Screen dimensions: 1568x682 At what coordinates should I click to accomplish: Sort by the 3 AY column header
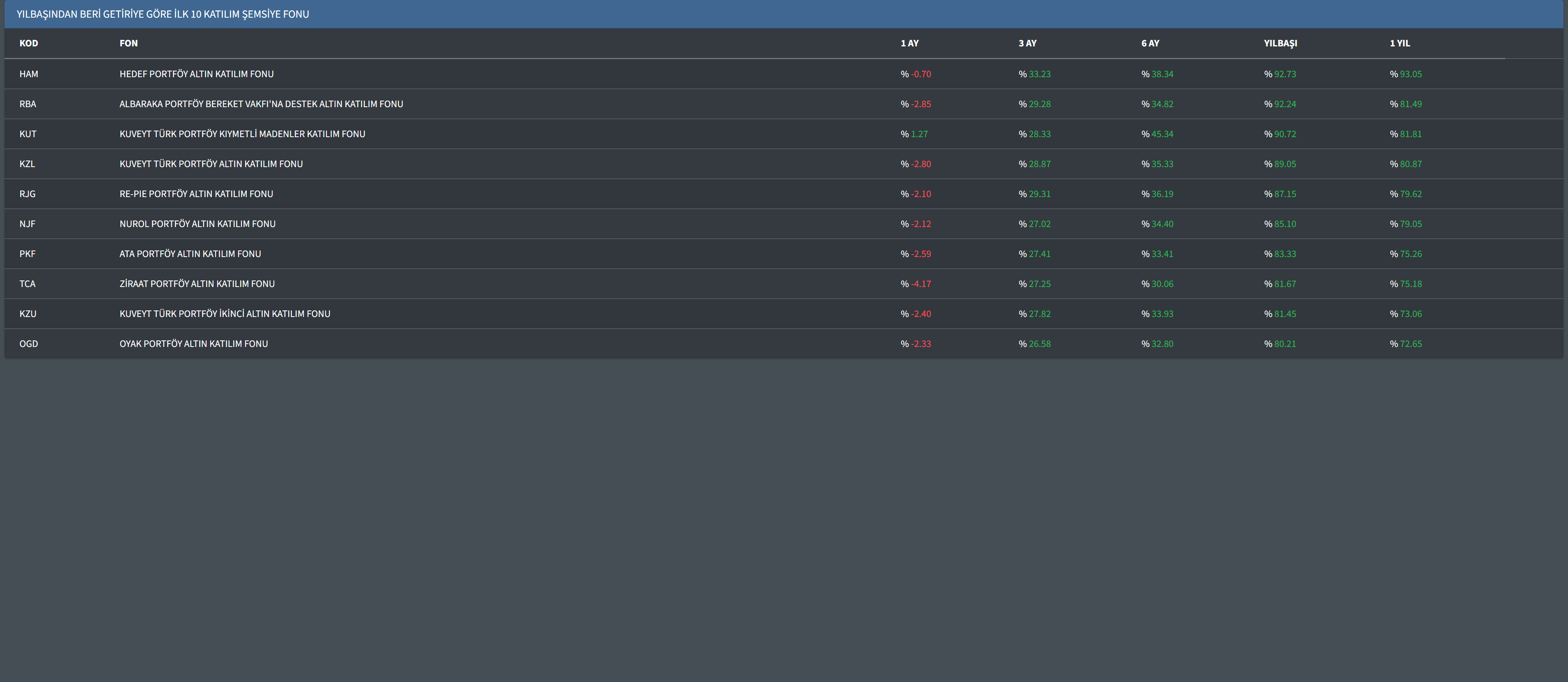[1028, 43]
